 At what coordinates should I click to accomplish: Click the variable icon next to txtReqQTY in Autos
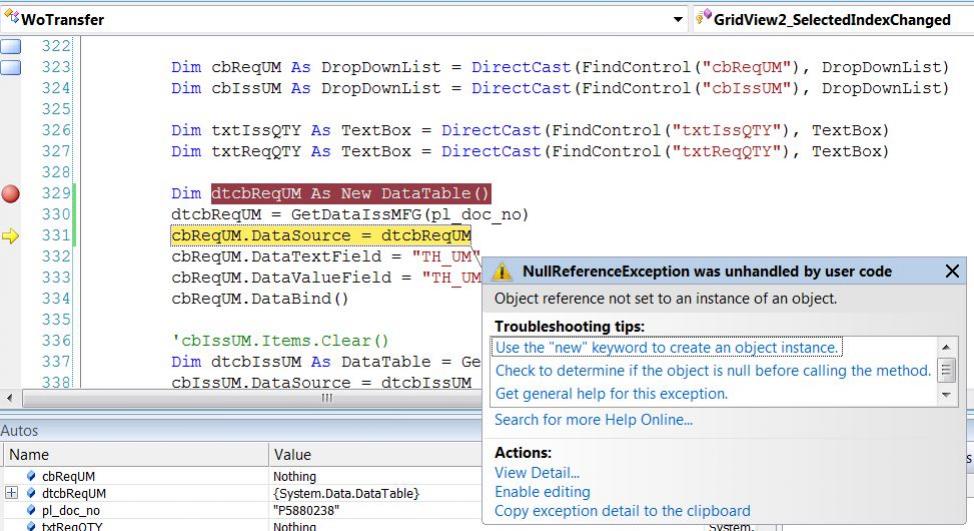click(x=31, y=526)
